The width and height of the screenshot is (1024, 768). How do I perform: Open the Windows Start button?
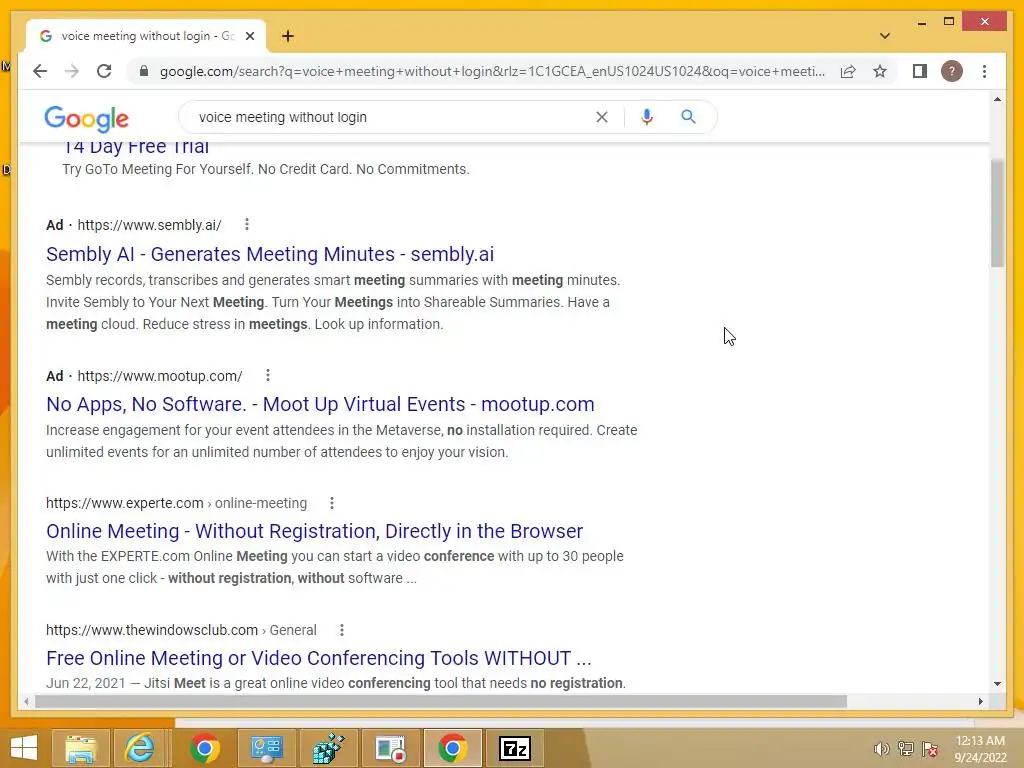click(24, 748)
